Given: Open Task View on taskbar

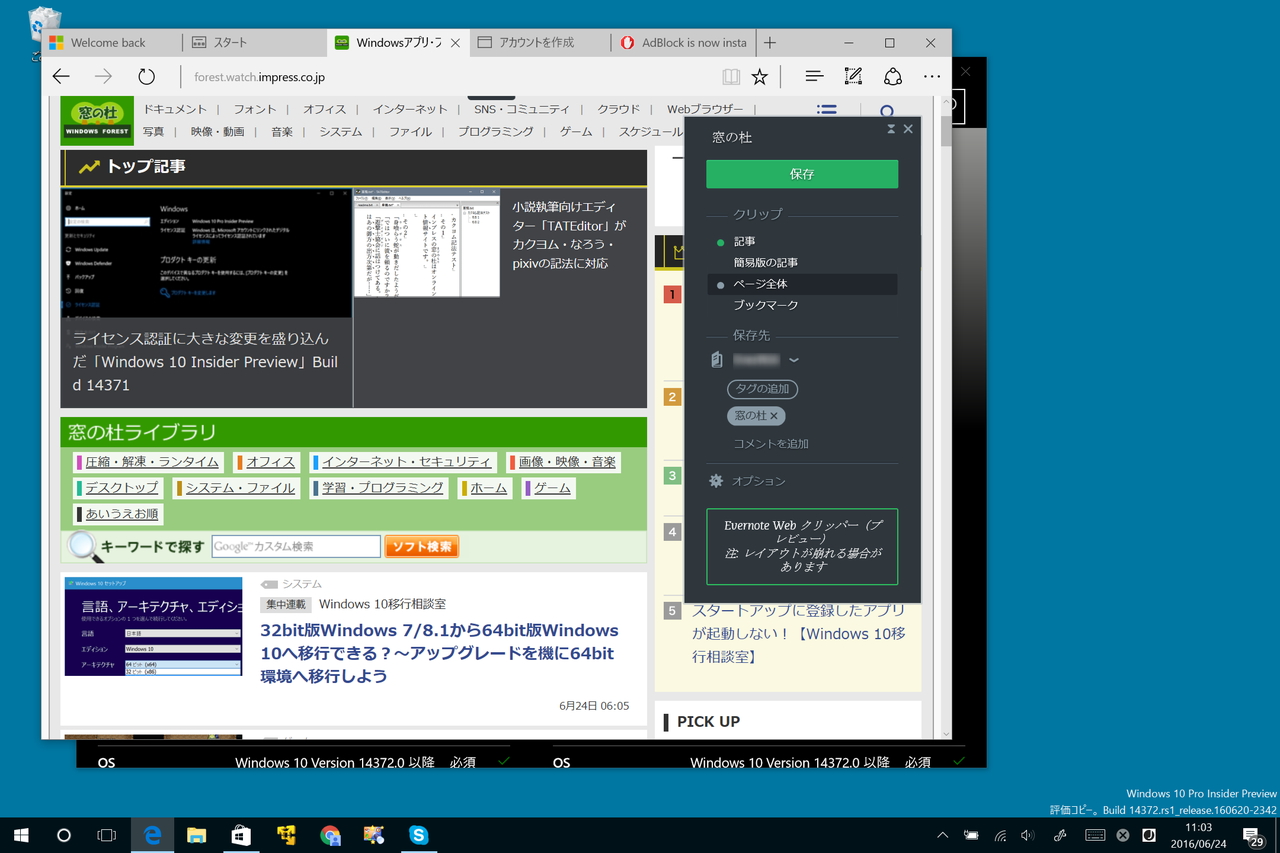Looking at the screenshot, I should pyautogui.click(x=107, y=835).
